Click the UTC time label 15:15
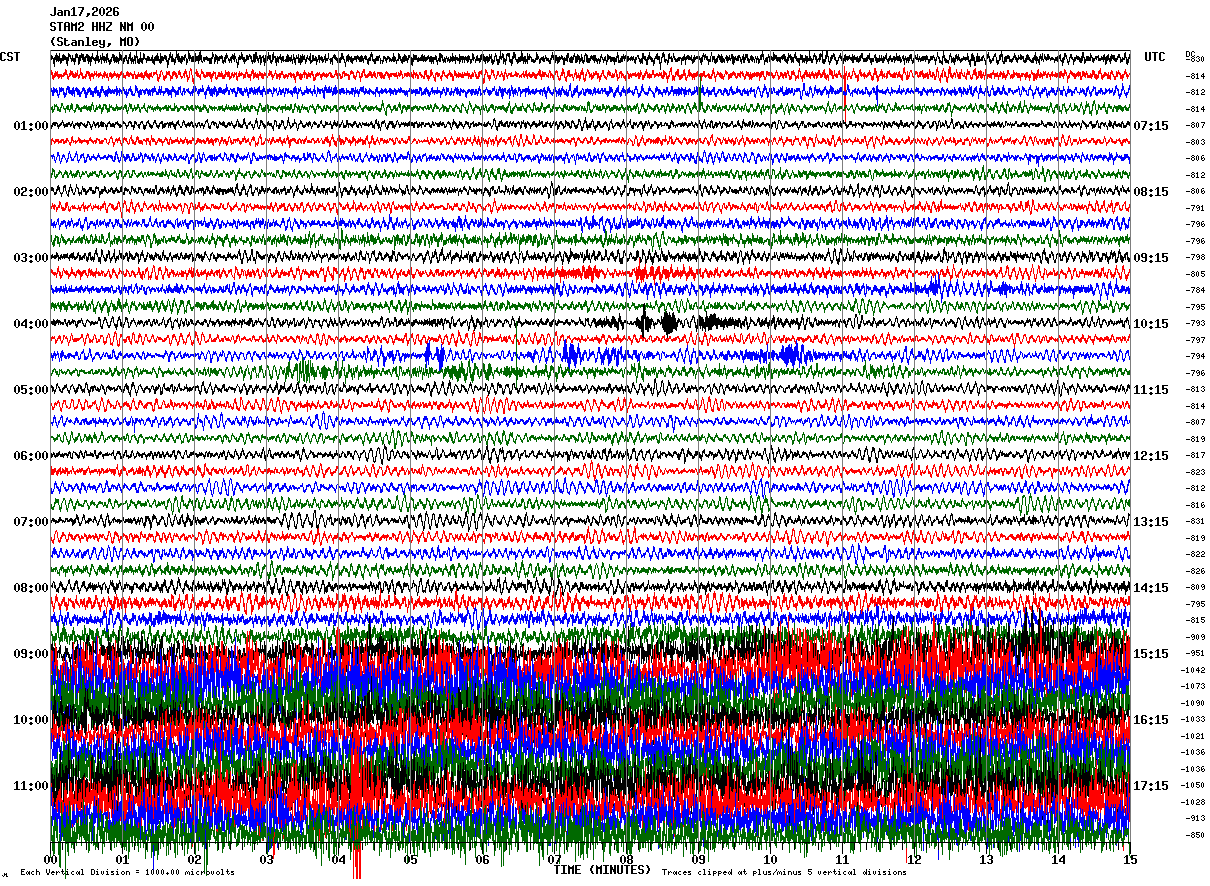This screenshot has width=1210, height=886. point(1151,654)
